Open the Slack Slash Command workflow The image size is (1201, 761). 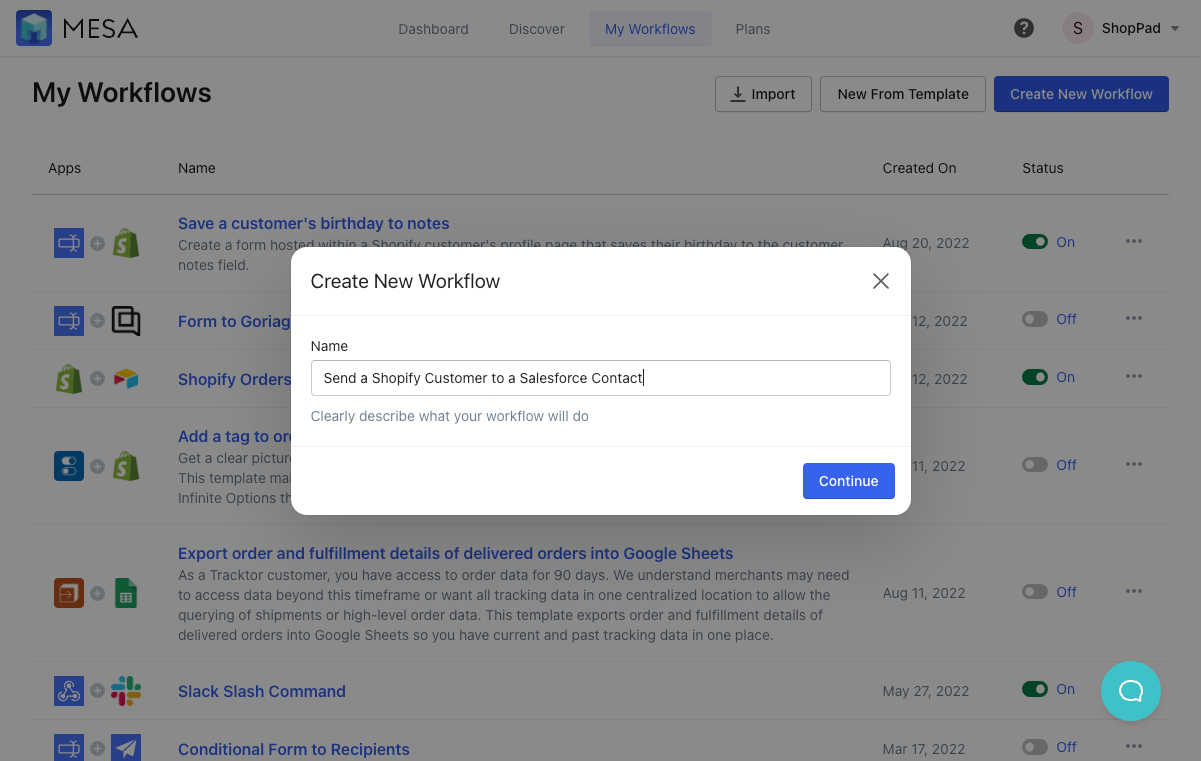pos(262,691)
